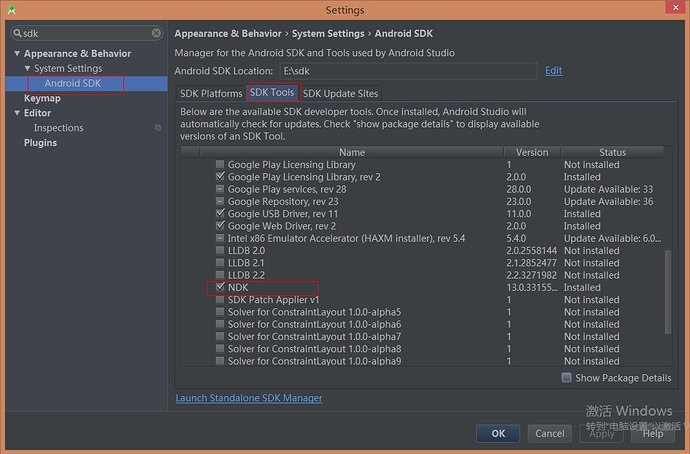Screen dimensions: 690x454
Task: Collapse the System Settings node
Action: point(27,69)
